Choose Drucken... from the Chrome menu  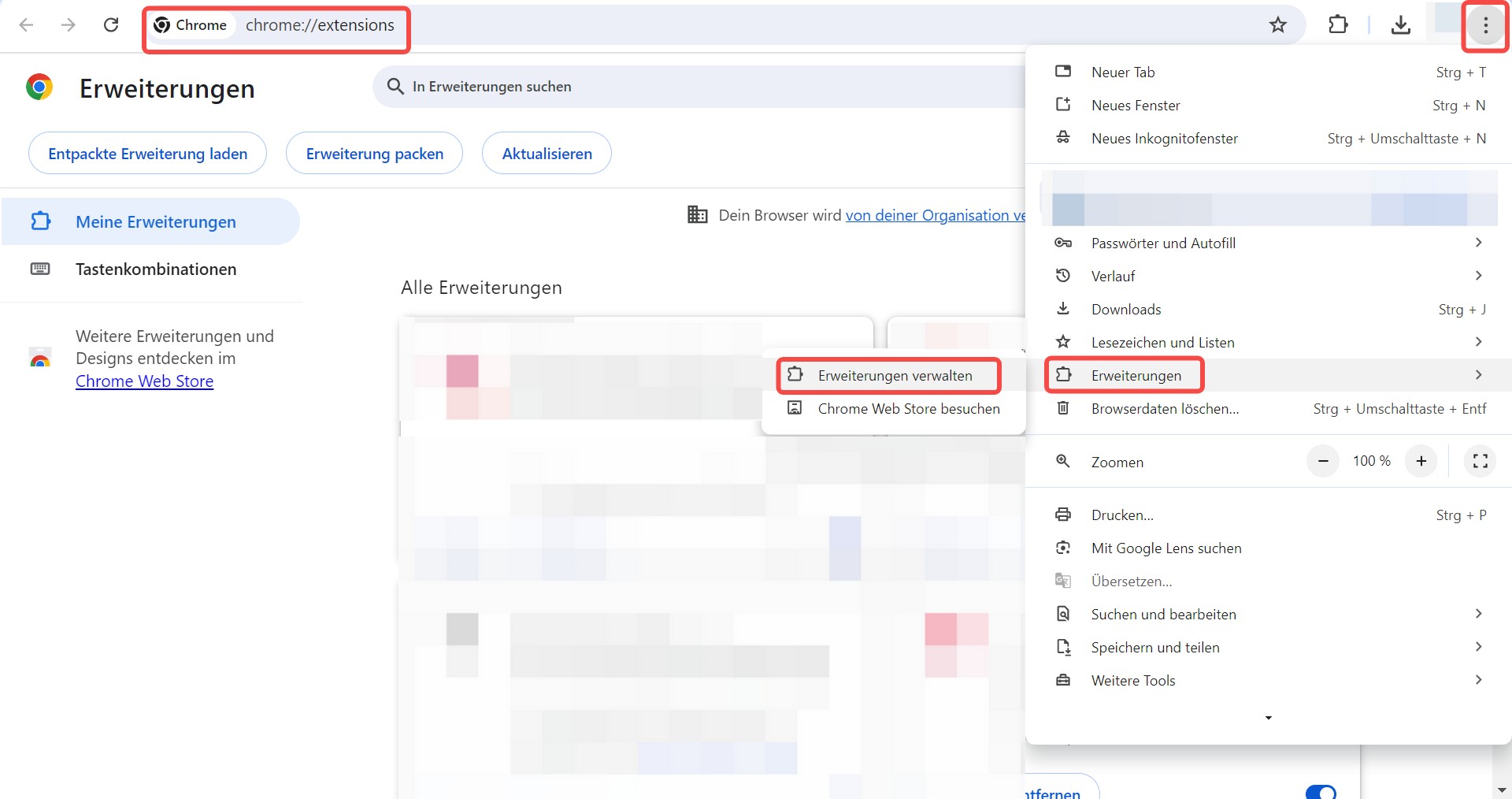(x=1268, y=515)
